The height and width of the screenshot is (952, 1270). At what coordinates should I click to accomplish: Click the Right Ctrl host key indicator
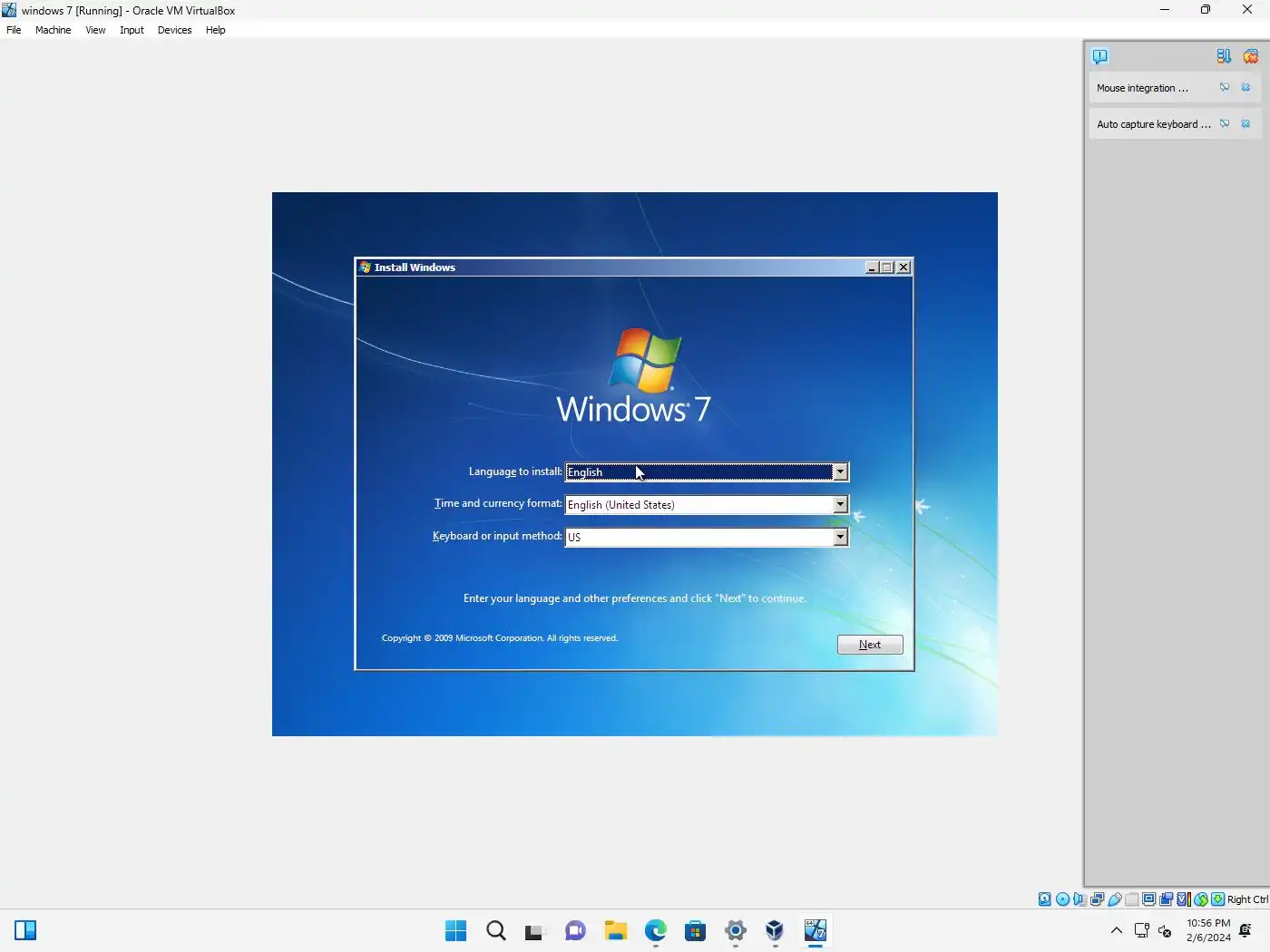point(1247,899)
